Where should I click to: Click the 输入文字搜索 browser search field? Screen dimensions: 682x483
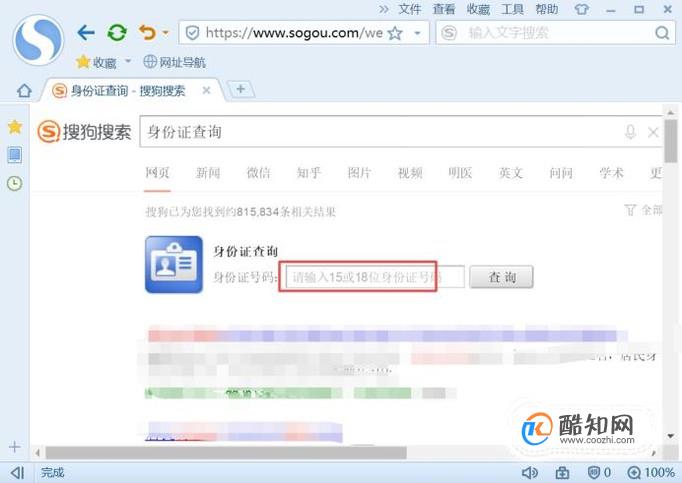557,33
